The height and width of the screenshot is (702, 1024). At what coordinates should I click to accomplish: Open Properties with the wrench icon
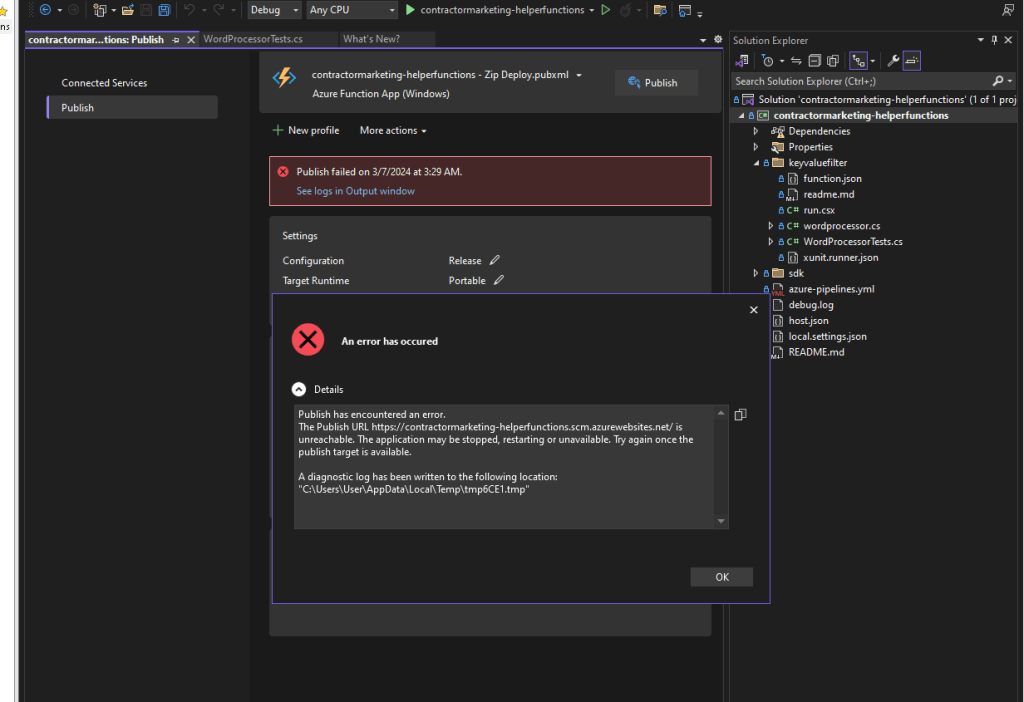[893, 61]
